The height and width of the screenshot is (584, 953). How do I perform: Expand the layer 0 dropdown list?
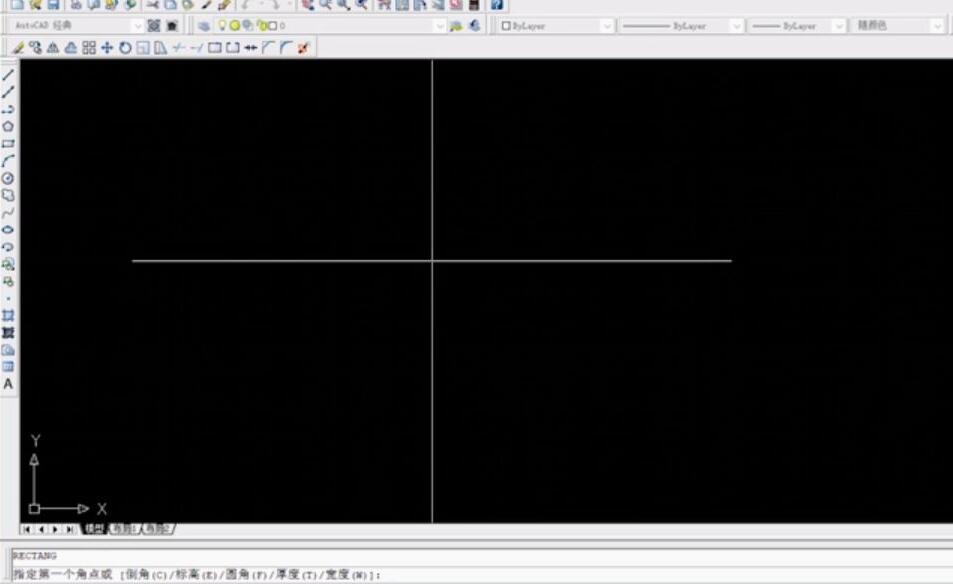tap(440, 26)
